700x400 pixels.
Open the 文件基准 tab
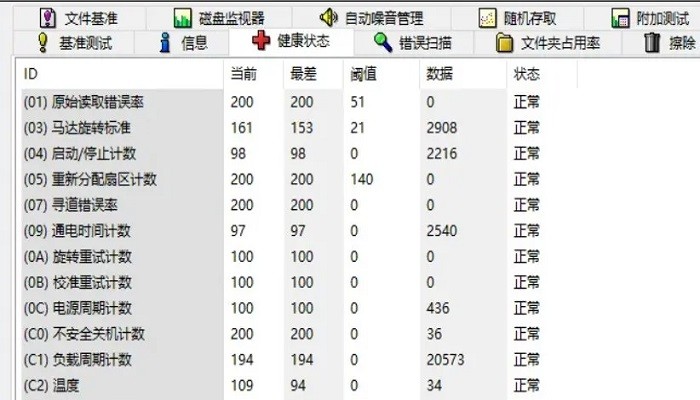[79, 18]
